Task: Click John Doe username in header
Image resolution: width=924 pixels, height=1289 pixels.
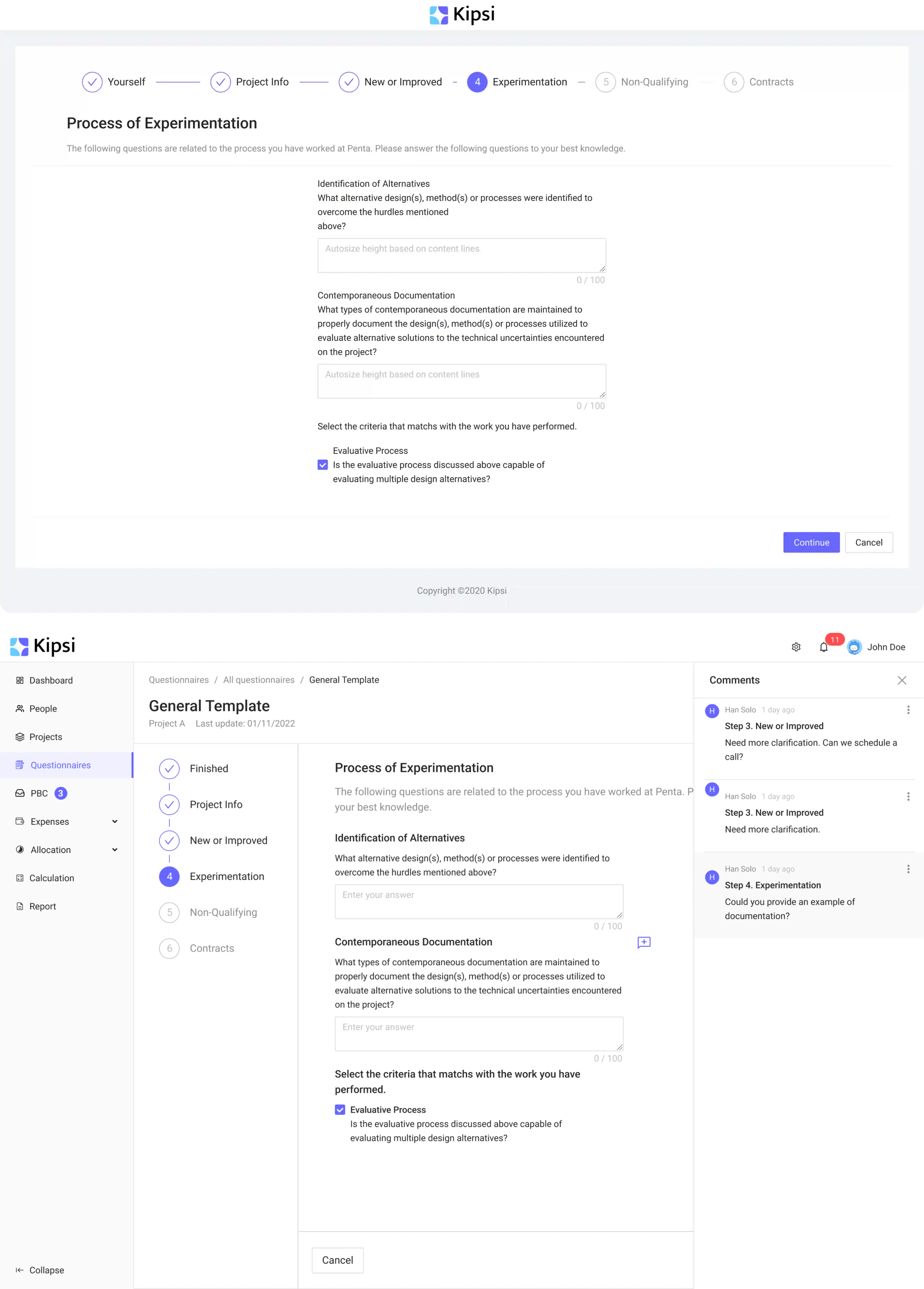Action: [885, 647]
